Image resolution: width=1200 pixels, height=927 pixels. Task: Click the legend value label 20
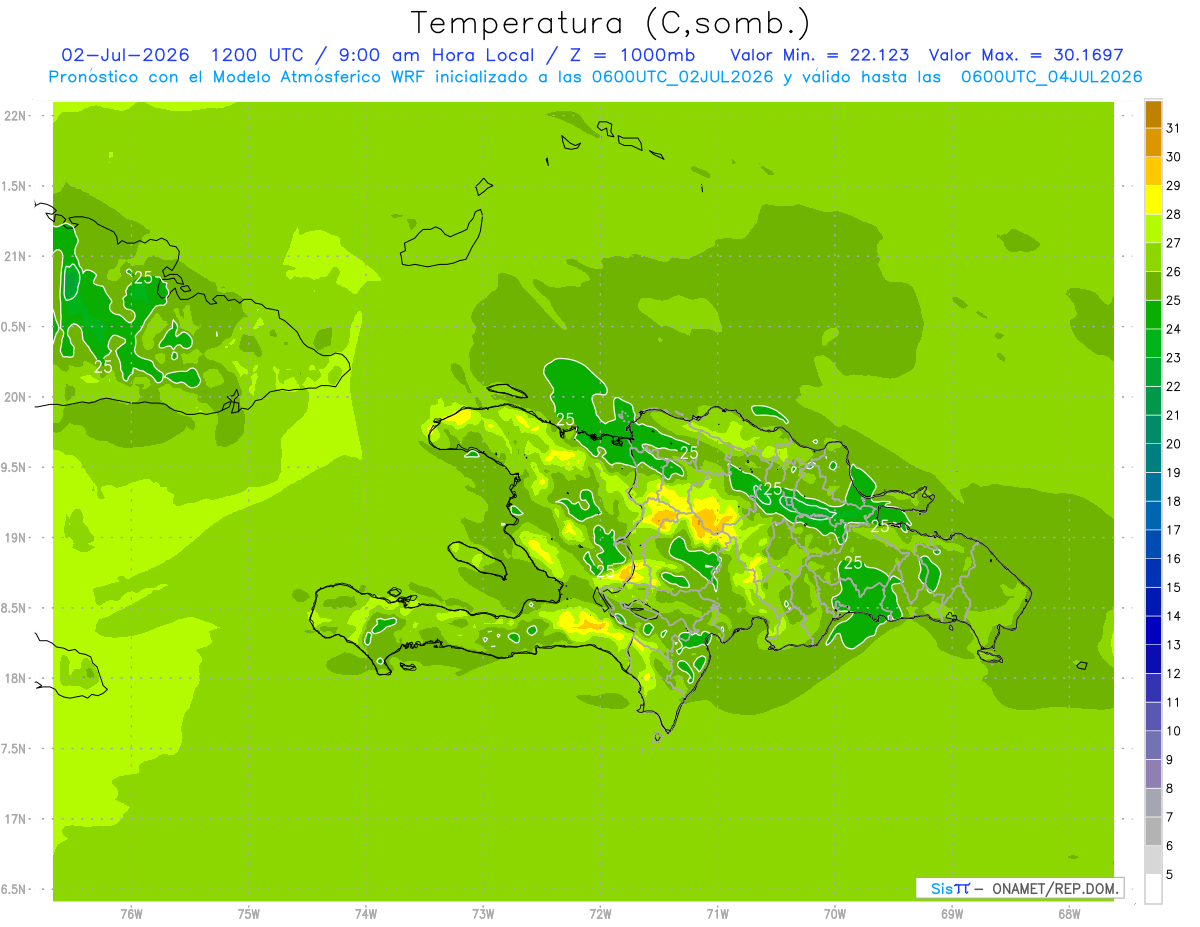coord(1173,444)
